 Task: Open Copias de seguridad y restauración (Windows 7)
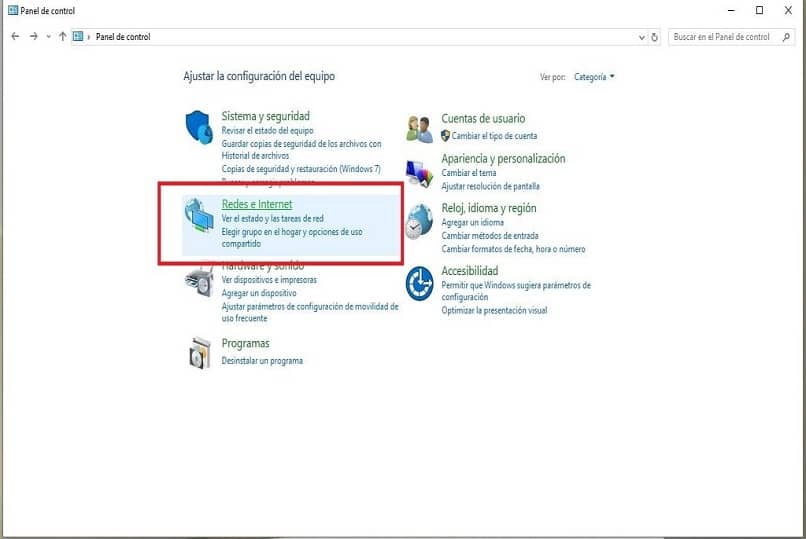301,169
